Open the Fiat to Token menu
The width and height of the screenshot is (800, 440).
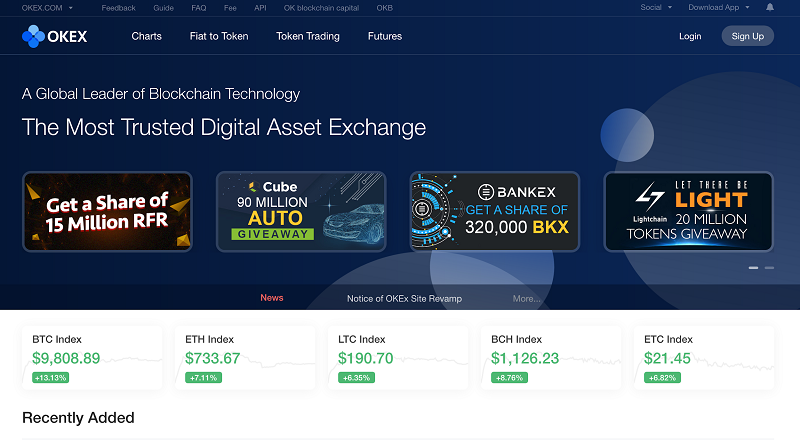pyautogui.click(x=219, y=36)
